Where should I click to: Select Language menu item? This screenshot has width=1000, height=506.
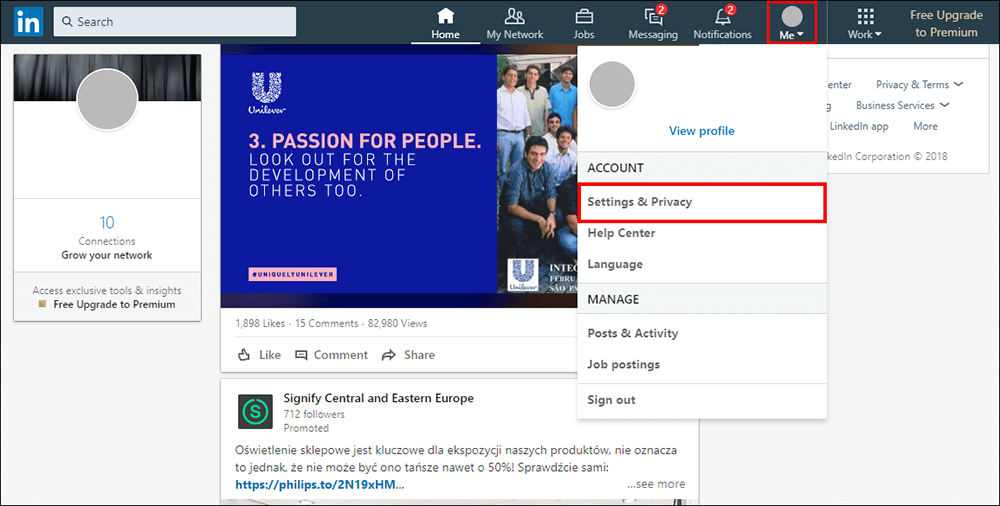[702, 264]
